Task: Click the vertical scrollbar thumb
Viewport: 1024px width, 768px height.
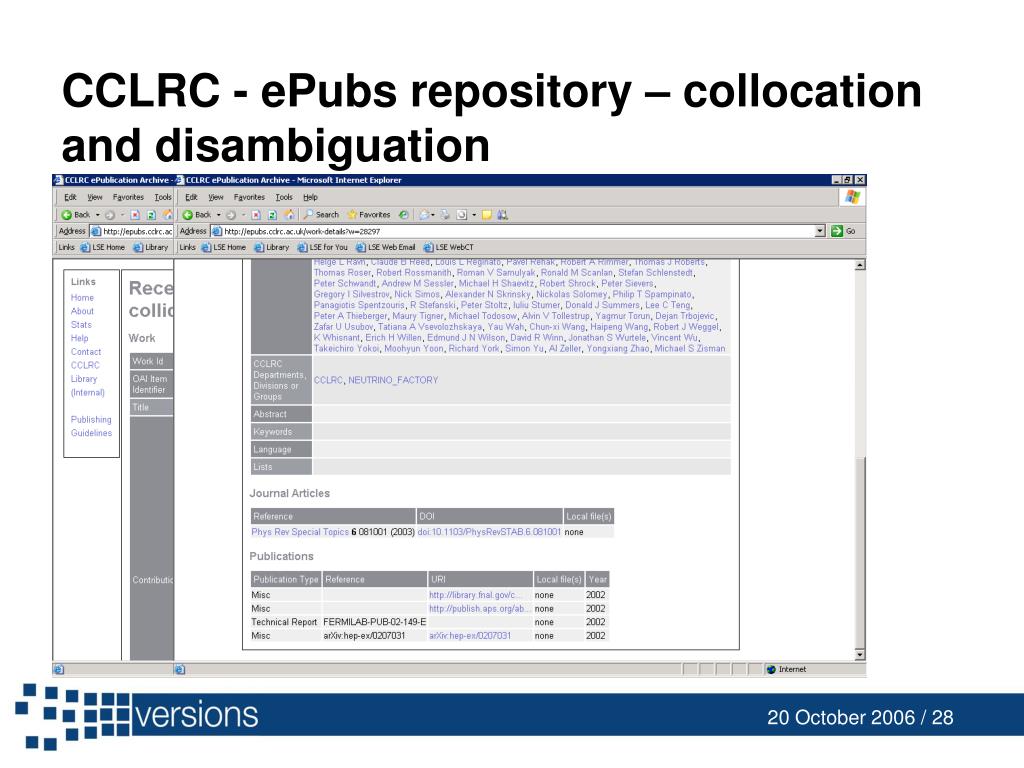Action: [860, 552]
